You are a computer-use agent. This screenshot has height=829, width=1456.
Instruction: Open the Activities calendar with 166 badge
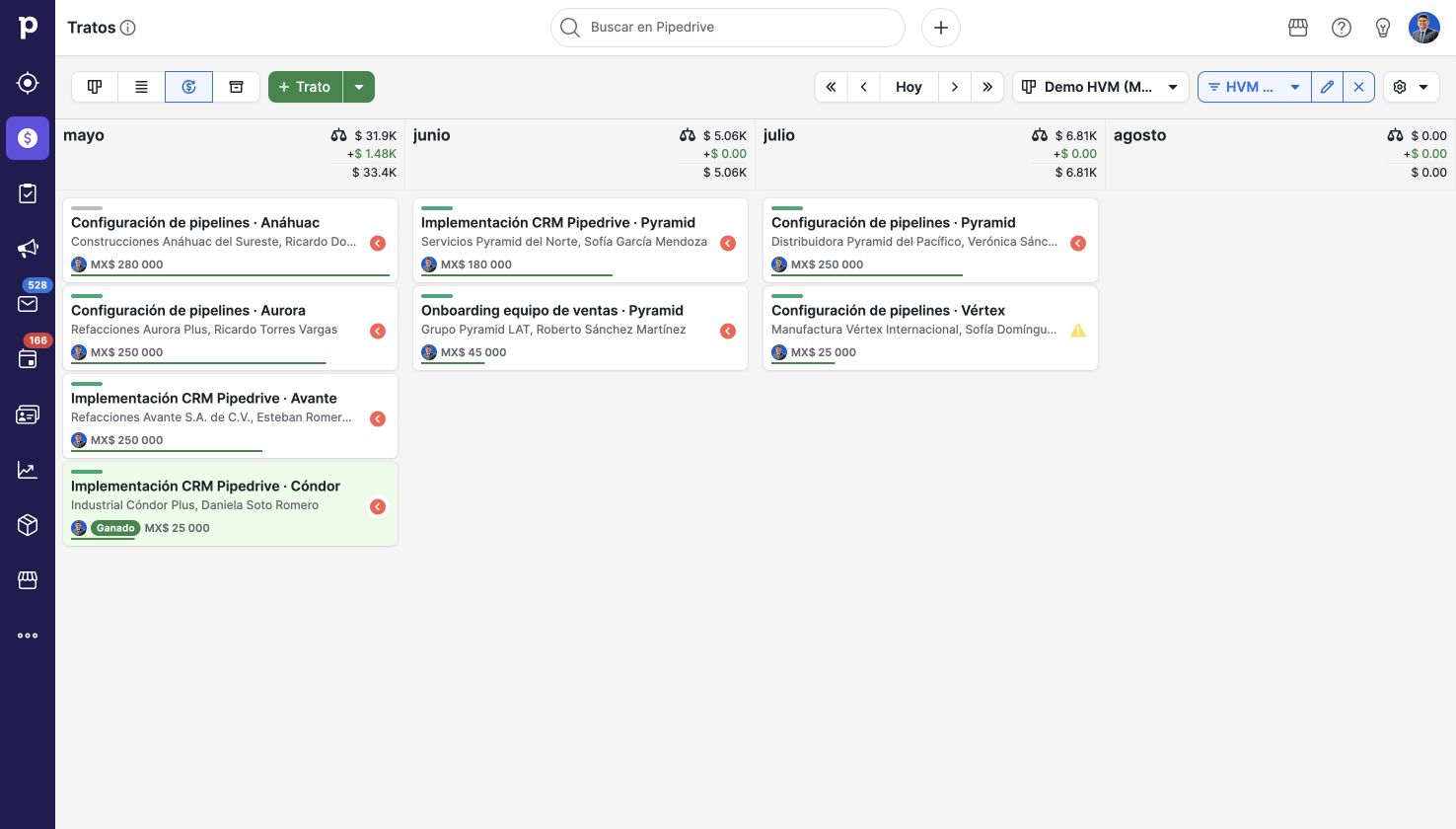(28, 359)
